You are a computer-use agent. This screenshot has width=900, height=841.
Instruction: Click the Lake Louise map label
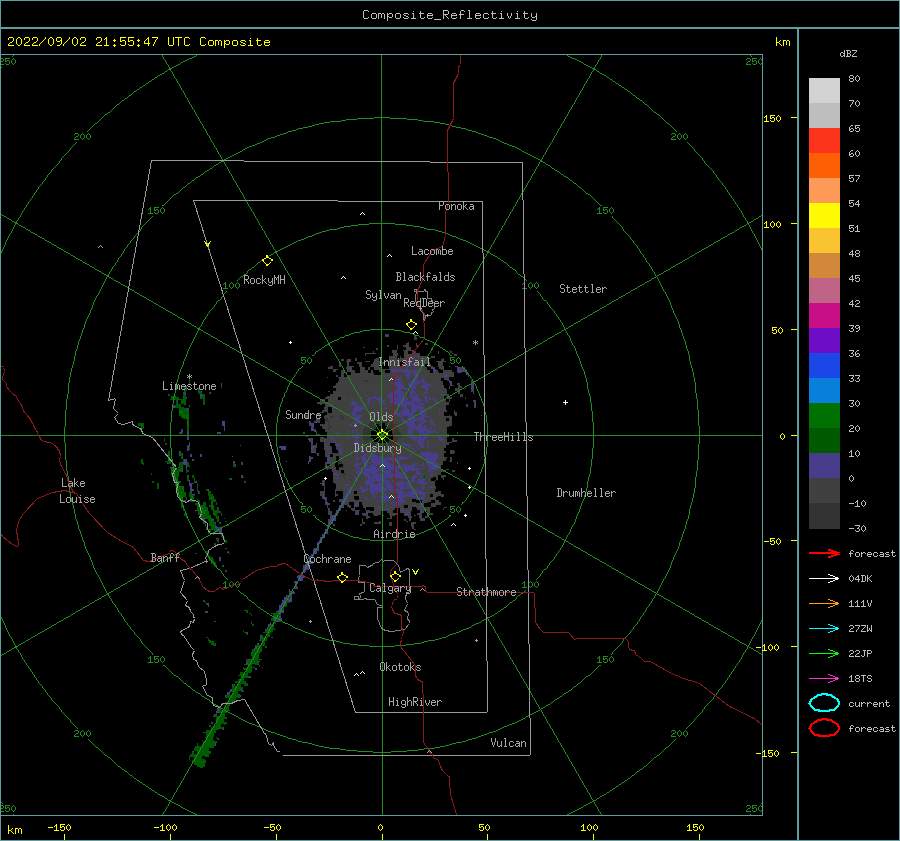(77, 491)
